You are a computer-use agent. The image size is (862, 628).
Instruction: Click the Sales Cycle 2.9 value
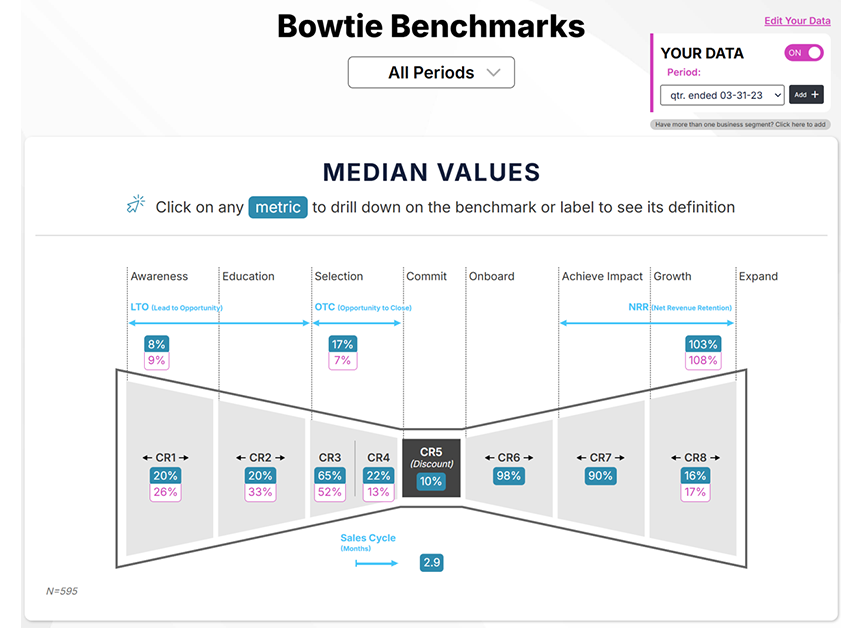coord(431,563)
